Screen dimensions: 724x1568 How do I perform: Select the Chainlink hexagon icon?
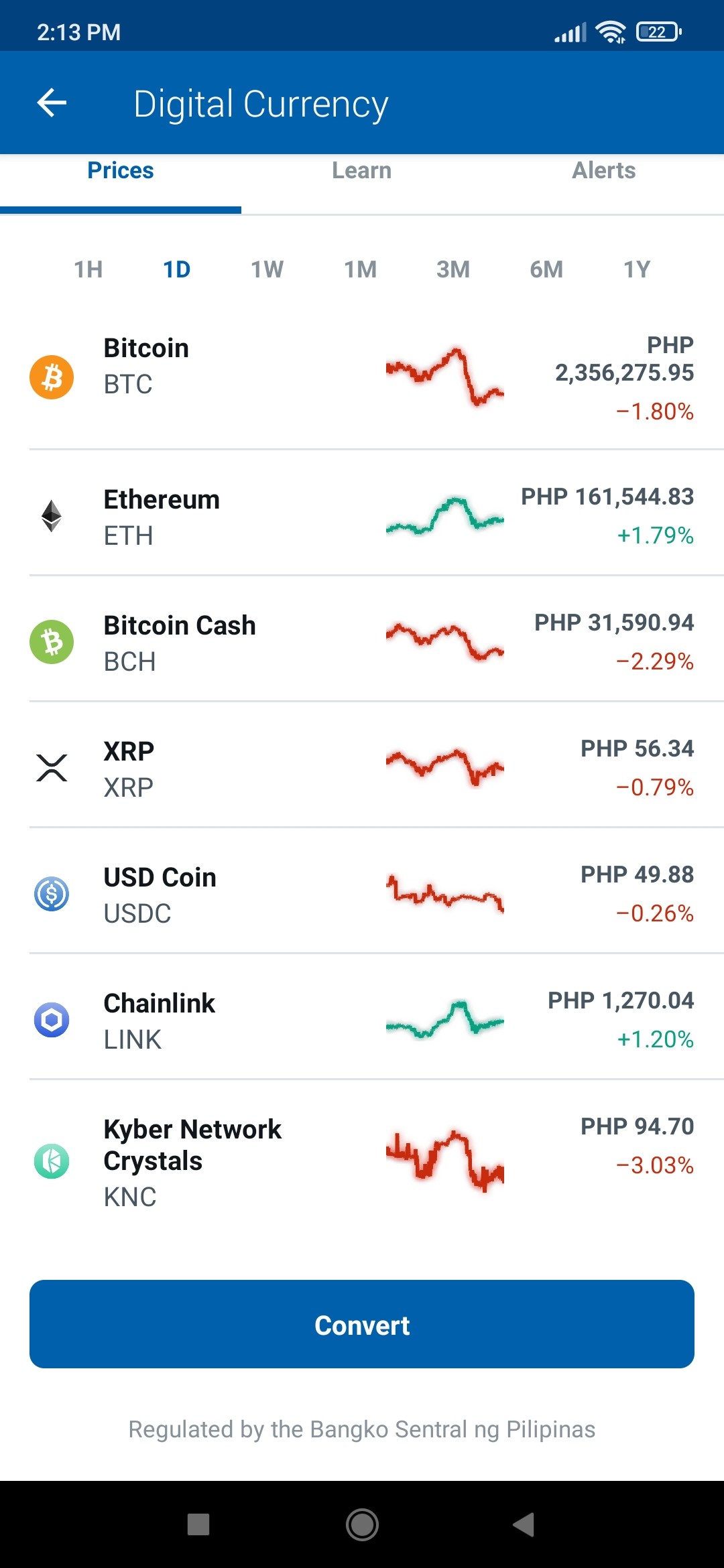tap(52, 1020)
